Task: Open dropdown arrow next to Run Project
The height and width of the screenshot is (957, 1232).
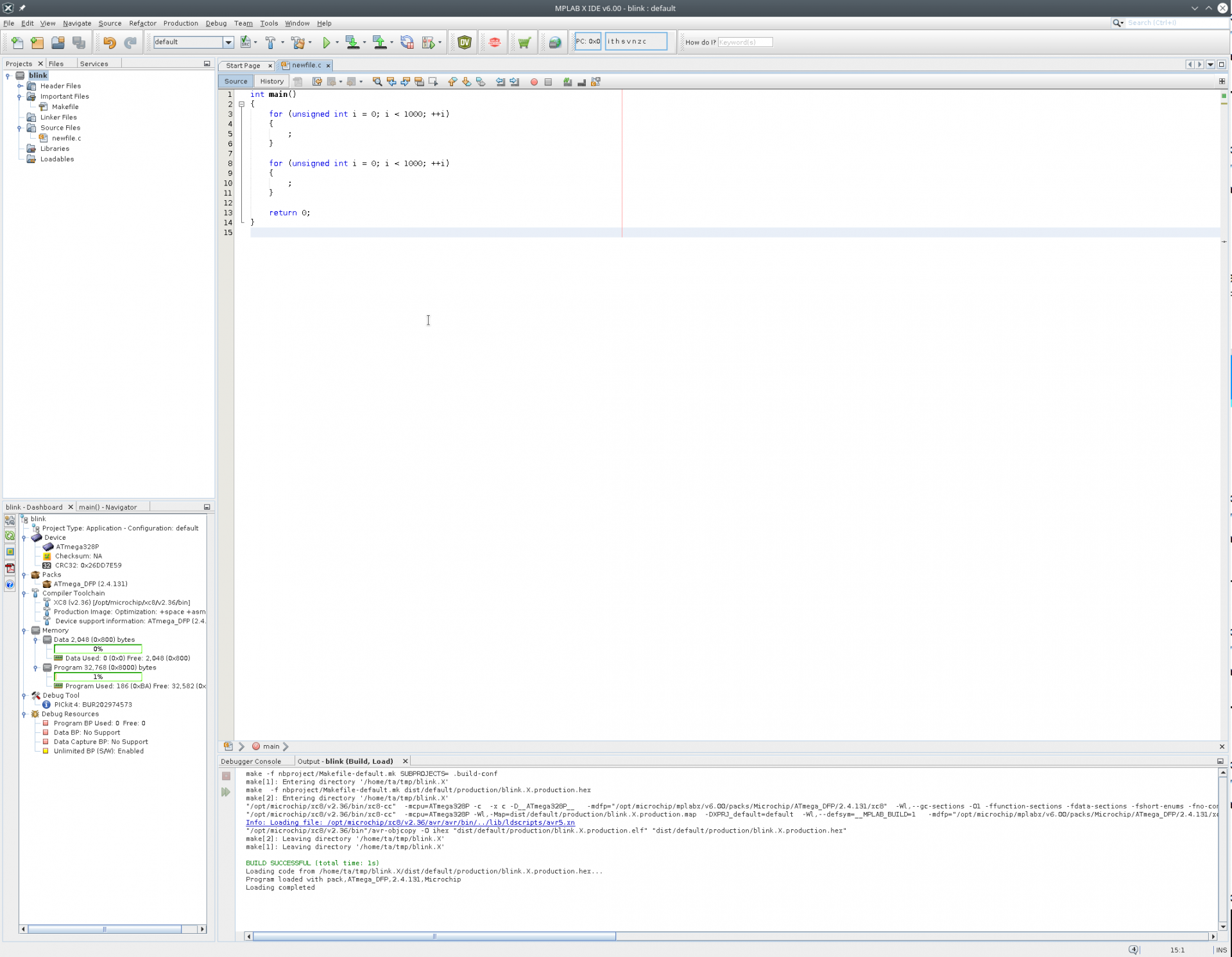Action: point(337,42)
